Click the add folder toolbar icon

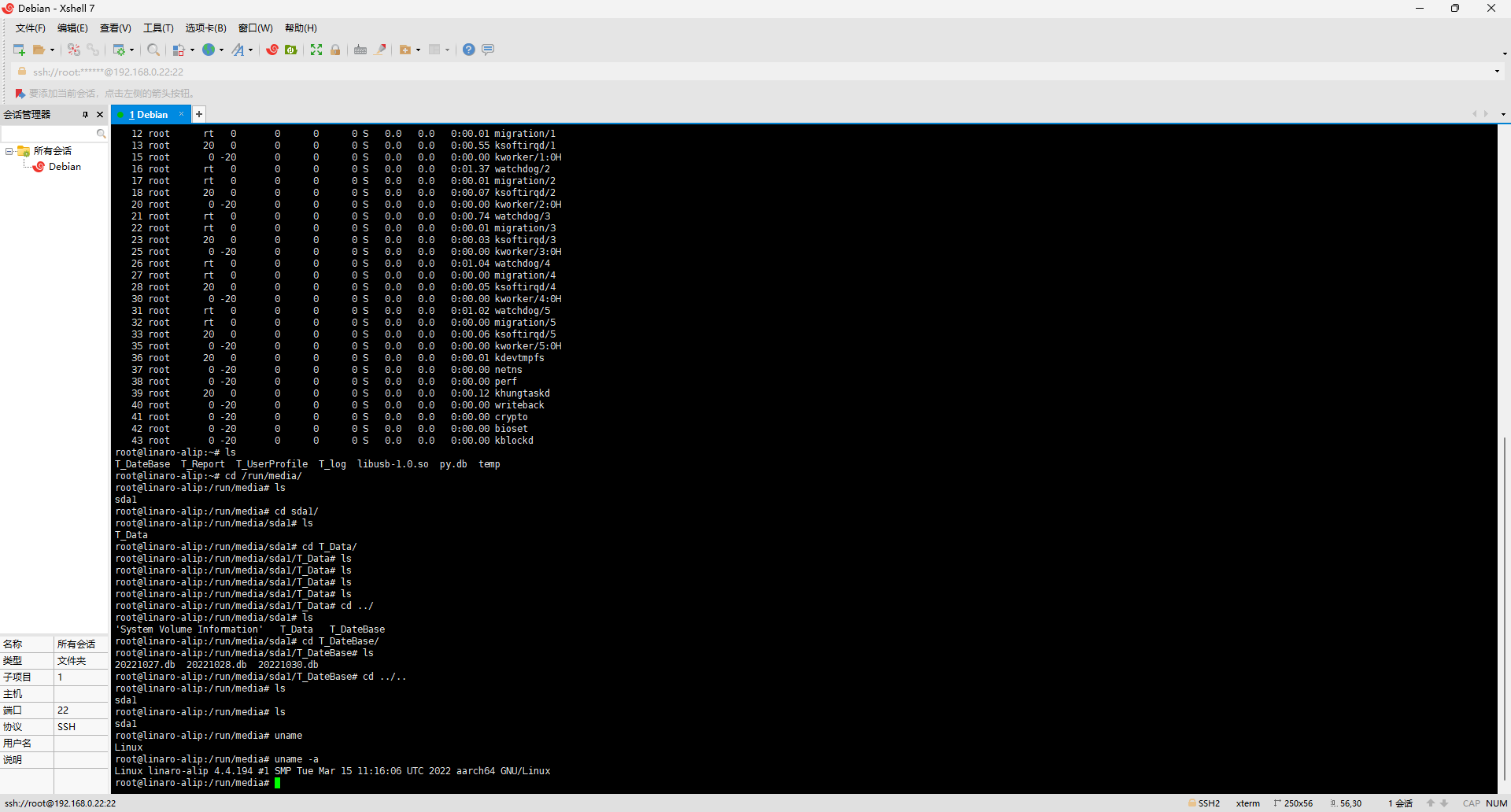(x=405, y=50)
